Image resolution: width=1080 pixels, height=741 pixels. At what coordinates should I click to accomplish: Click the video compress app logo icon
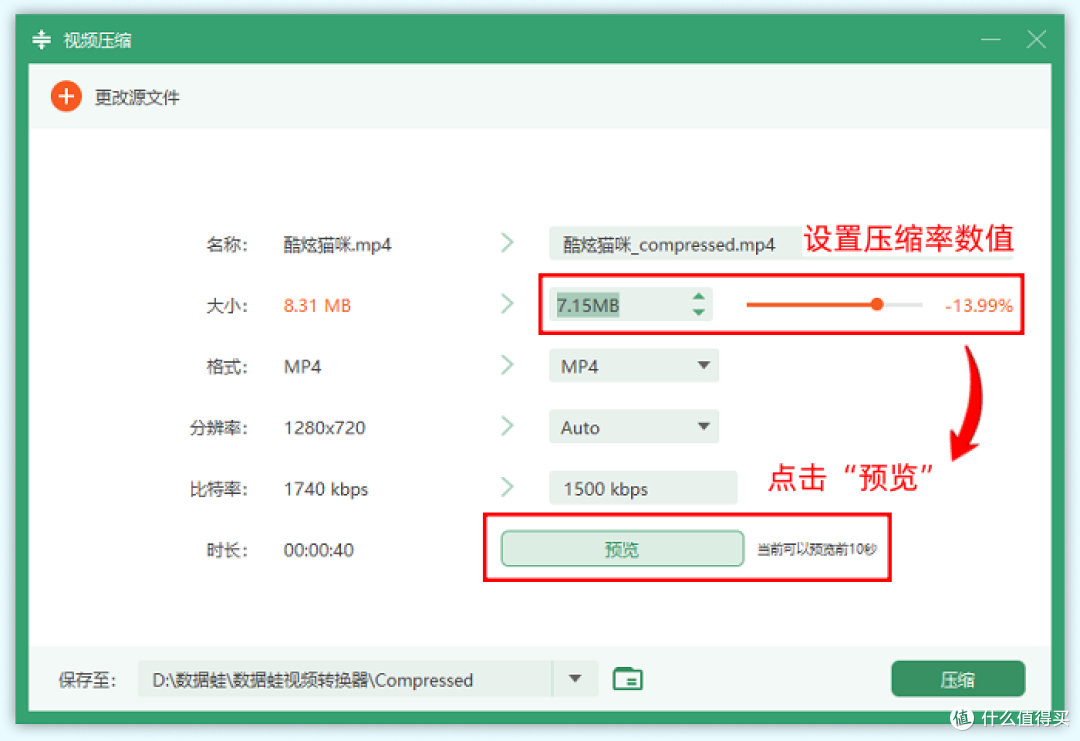tap(41, 39)
